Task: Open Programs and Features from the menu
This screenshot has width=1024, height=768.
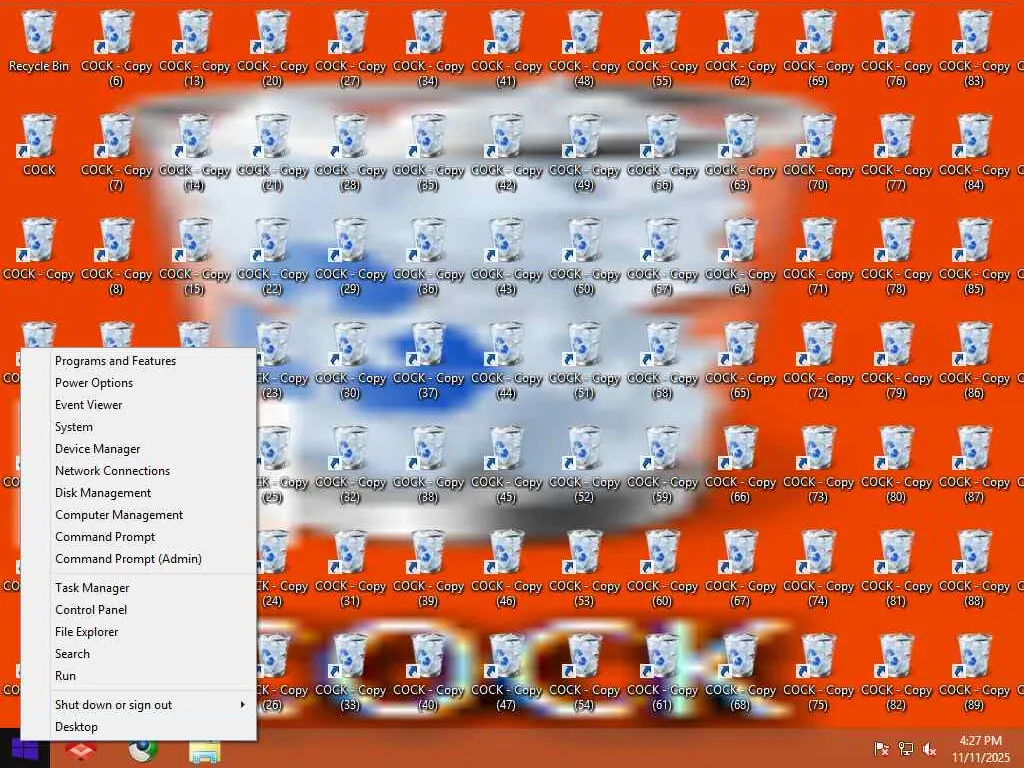Action: [139, 360]
